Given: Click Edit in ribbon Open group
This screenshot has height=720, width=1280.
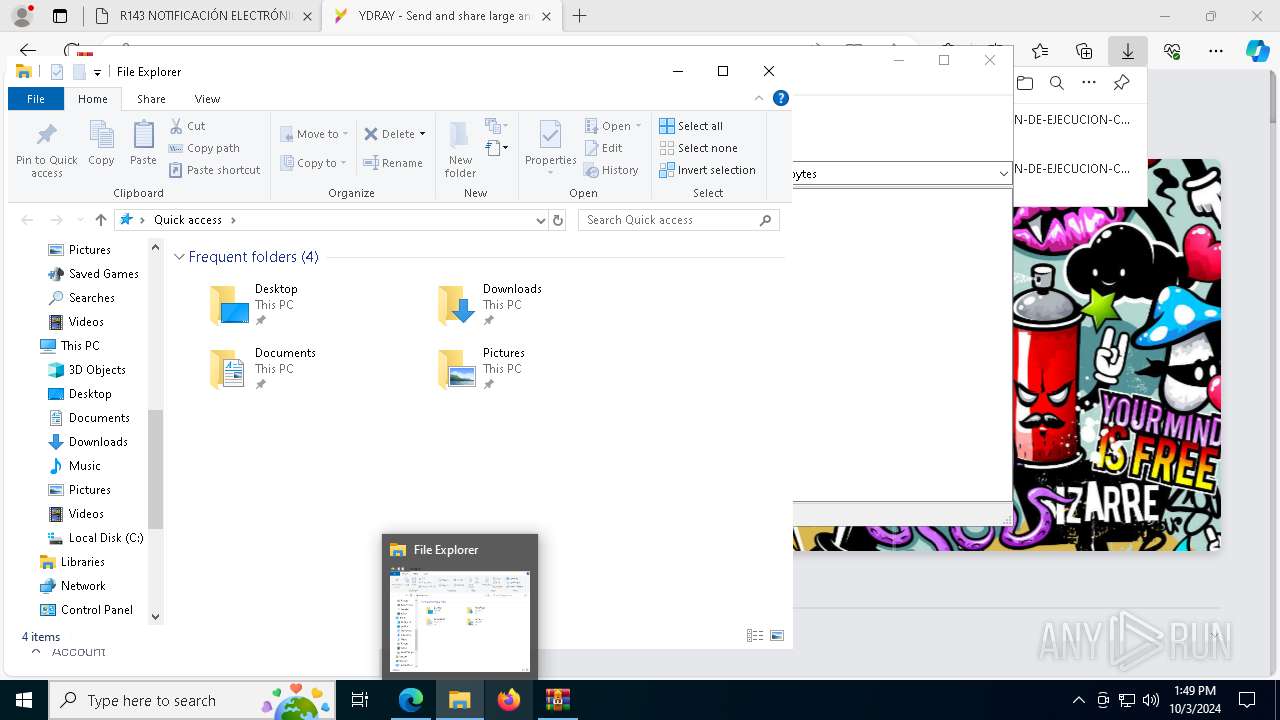Looking at the screenshot, I should (603, 148).
